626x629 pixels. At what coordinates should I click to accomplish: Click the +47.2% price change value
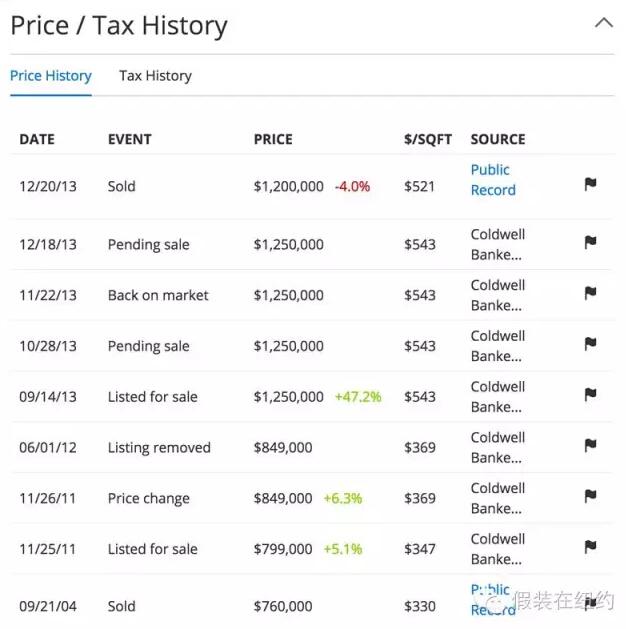(x=358, y=396)
